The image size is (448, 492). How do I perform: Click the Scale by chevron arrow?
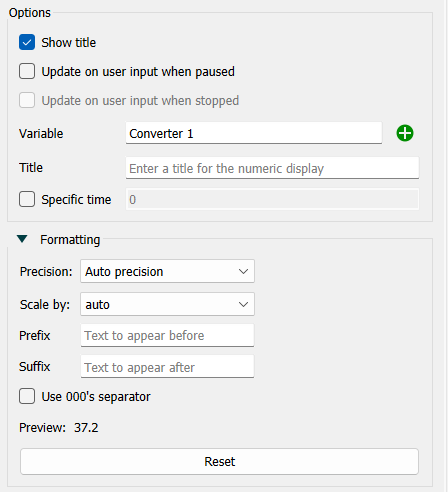(243, 304)
